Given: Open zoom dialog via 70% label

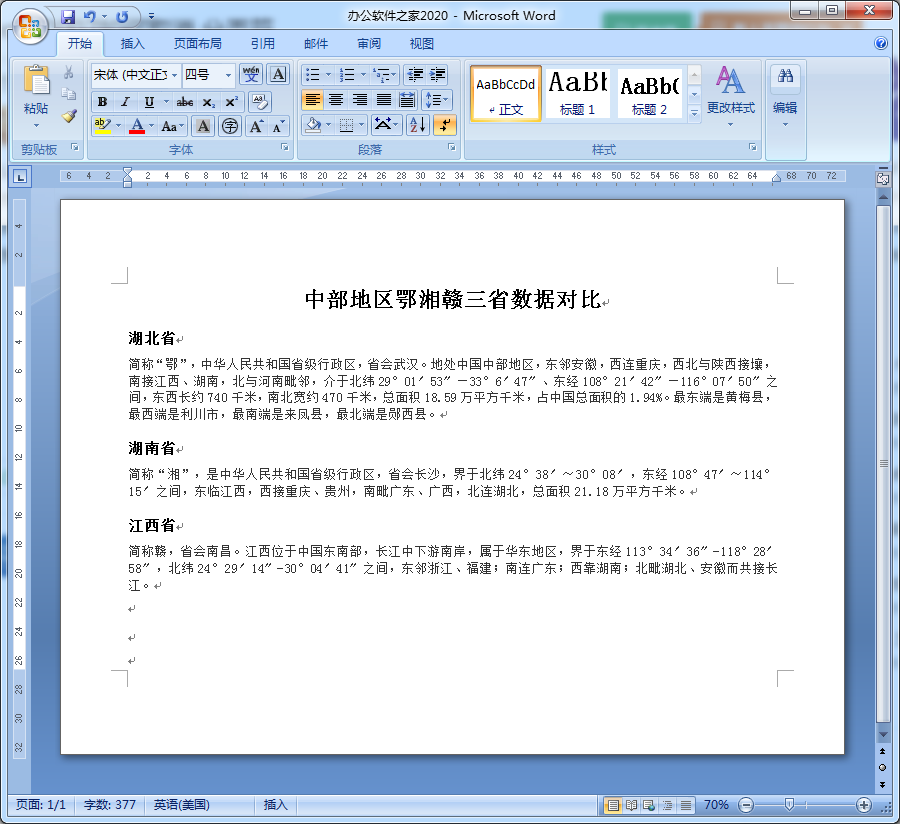Looking at the screenshot, I should (x=716, y=804).
